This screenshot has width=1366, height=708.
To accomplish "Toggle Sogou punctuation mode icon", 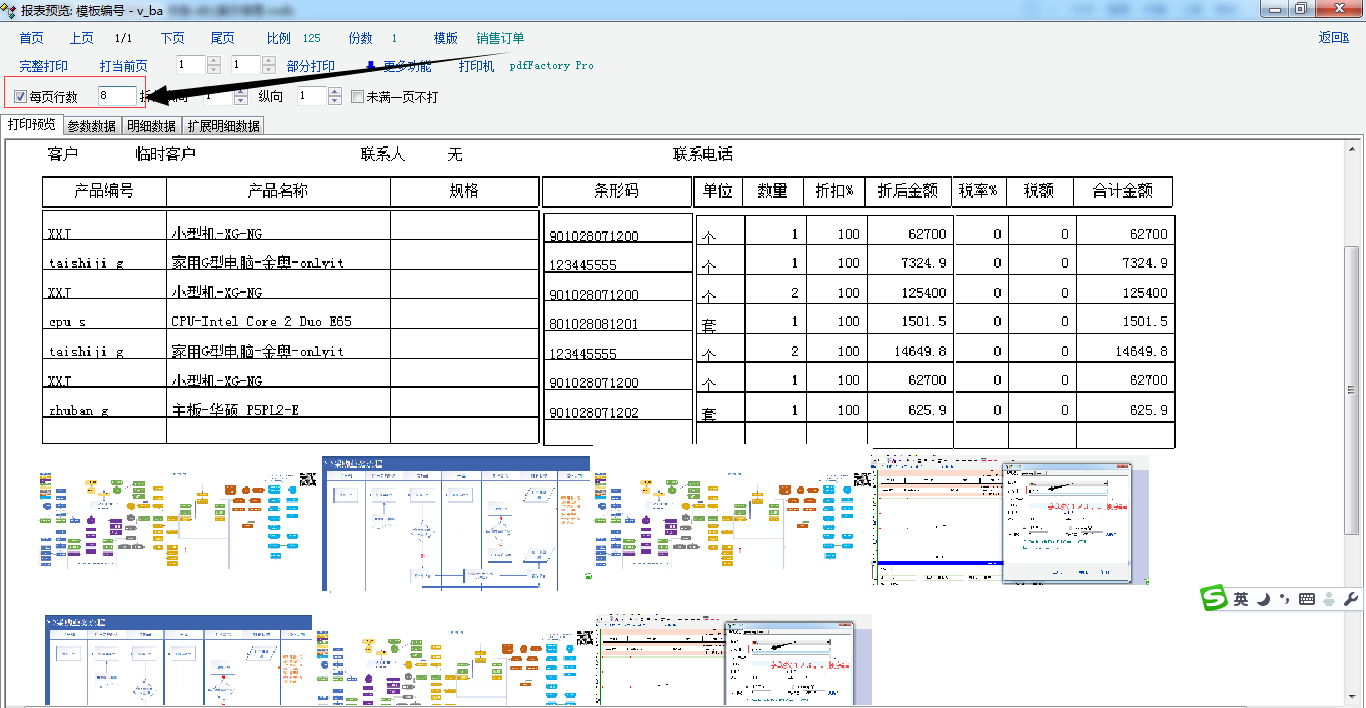I will pos(1285,599).
